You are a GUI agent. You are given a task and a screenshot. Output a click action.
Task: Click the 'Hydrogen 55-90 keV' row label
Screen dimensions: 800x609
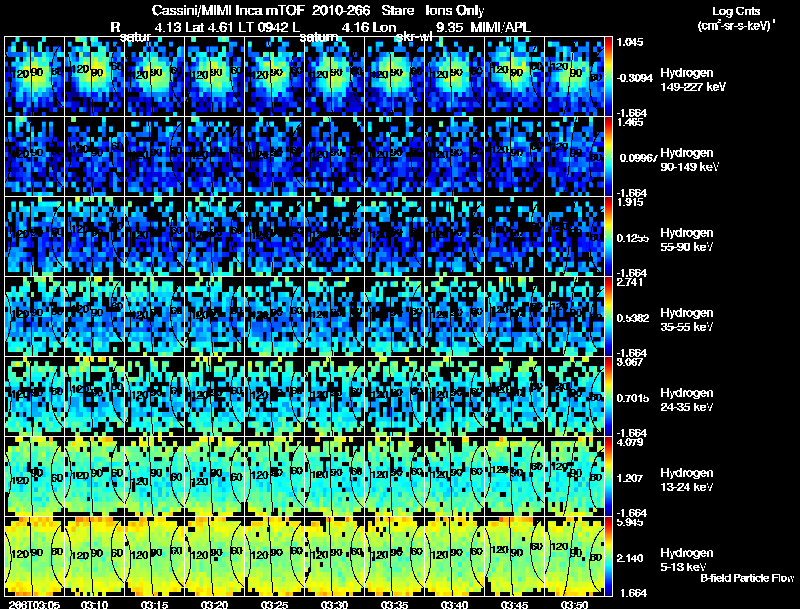[x=687, y=240]
